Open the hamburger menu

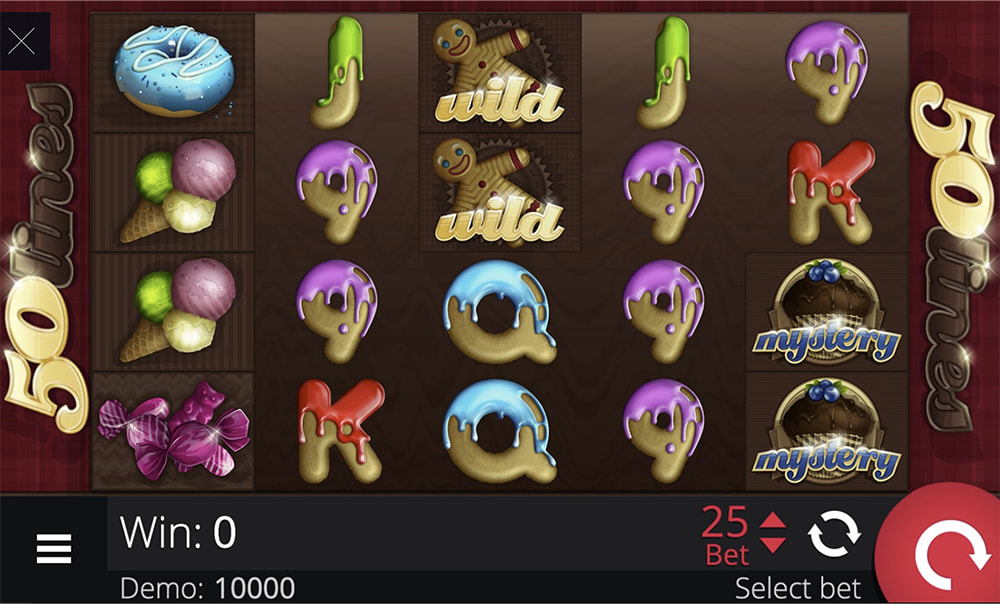click(54, 549)
